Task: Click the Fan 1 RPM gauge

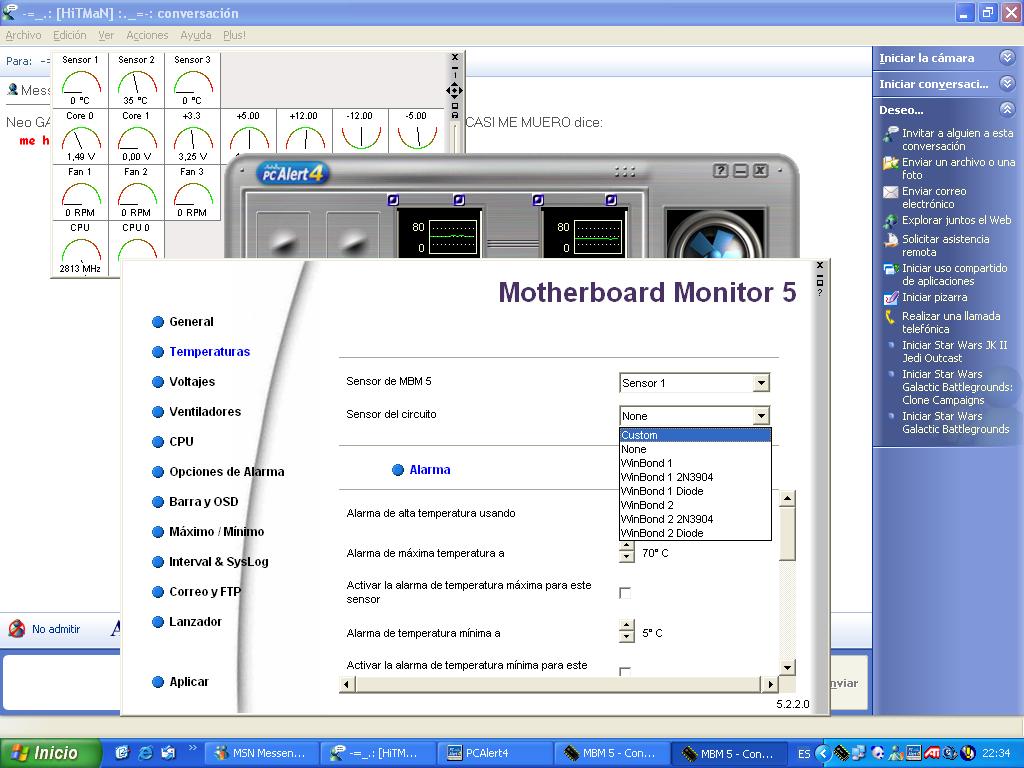Action: pos(80,193)
